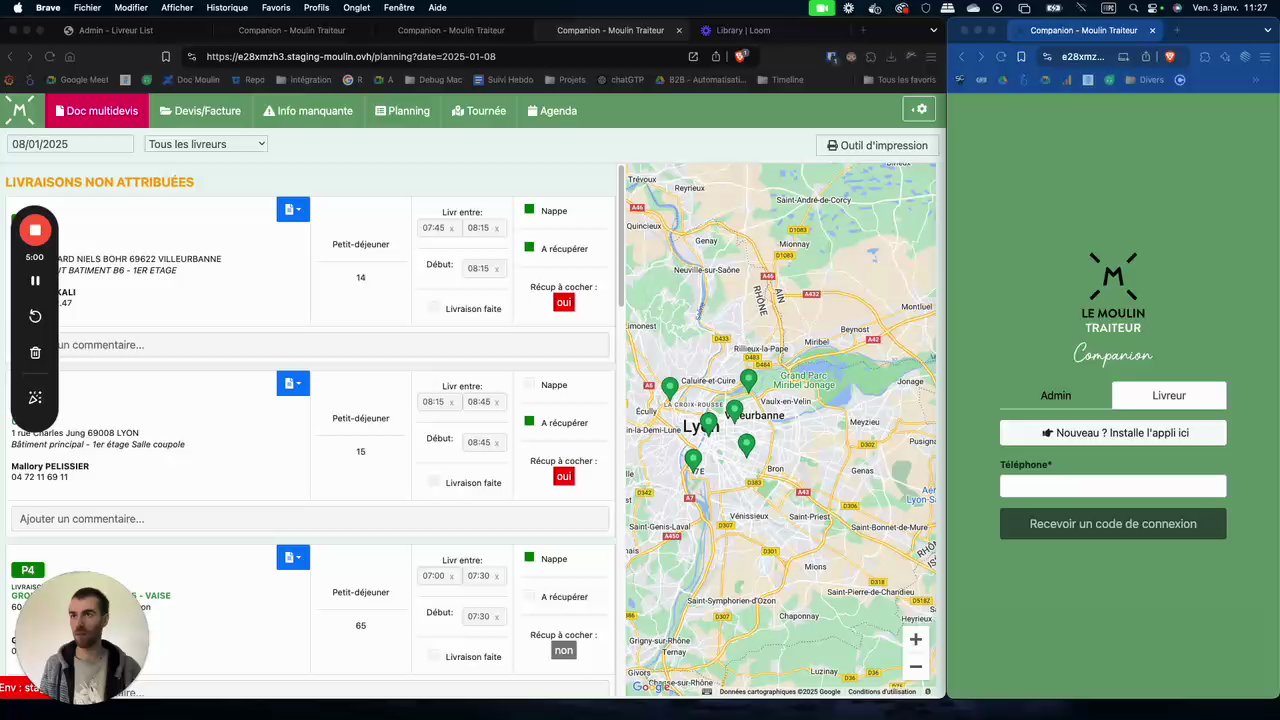Share the page from left browser address bar
Image resolution: width=1280 pixels, height=720 pixels.
click(716, 57)
